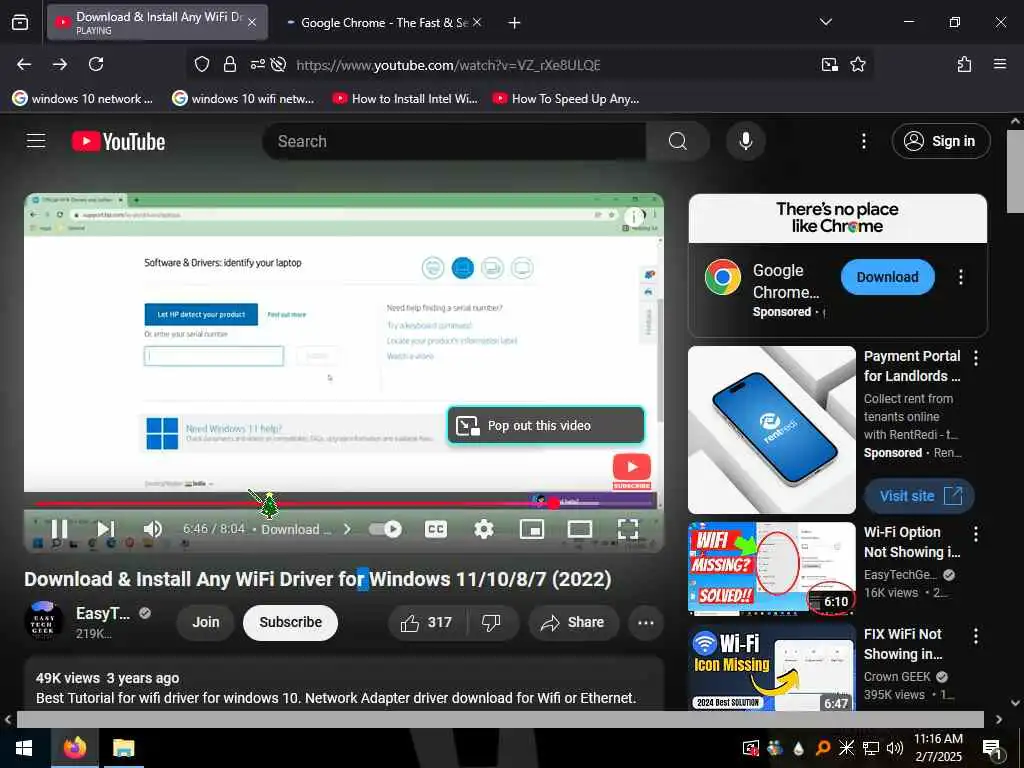The width and height of the screenshot is (1024, 768).
Task: Click Visit site for RentRedi ad
Action: 919,496
